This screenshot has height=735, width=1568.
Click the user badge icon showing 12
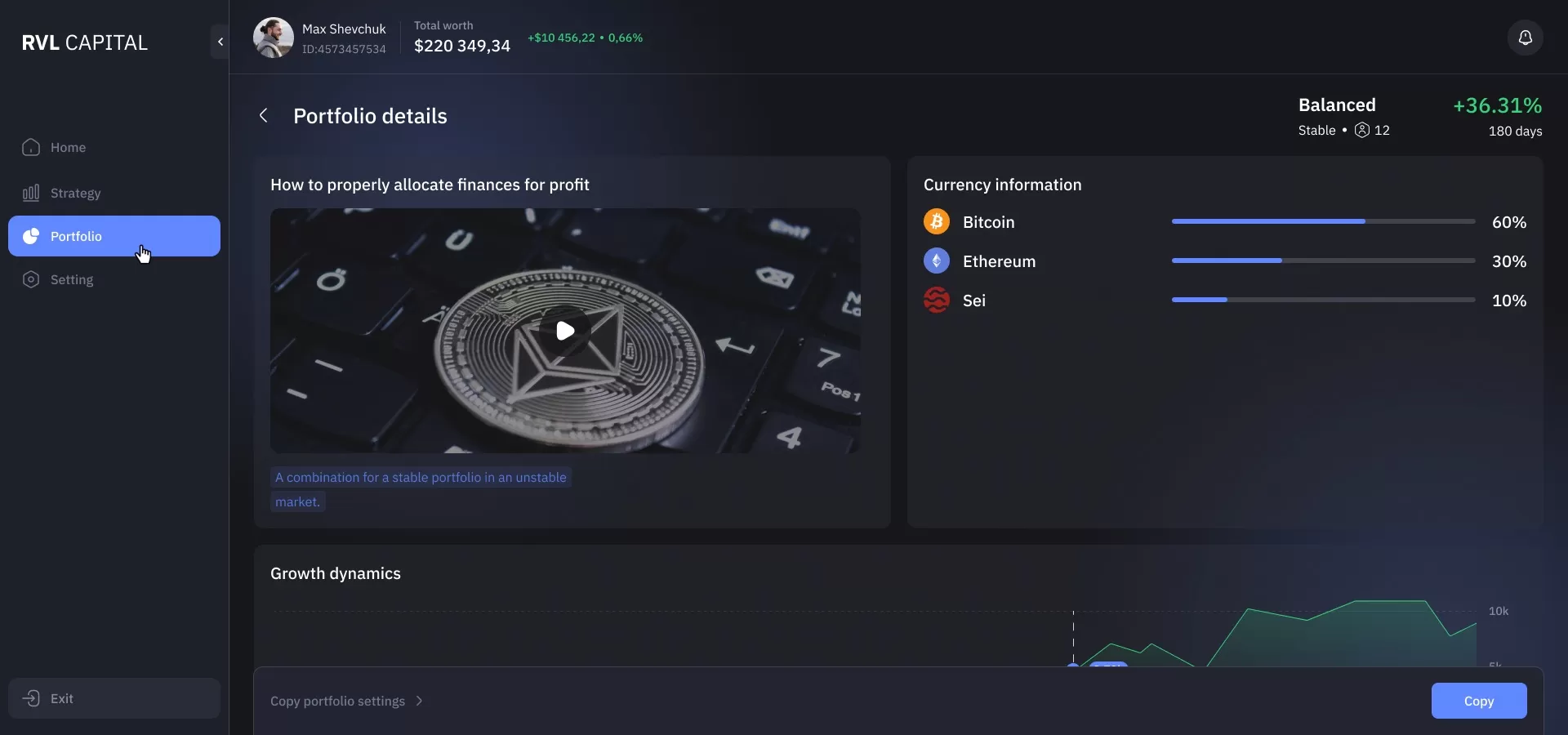[1361, 130]
